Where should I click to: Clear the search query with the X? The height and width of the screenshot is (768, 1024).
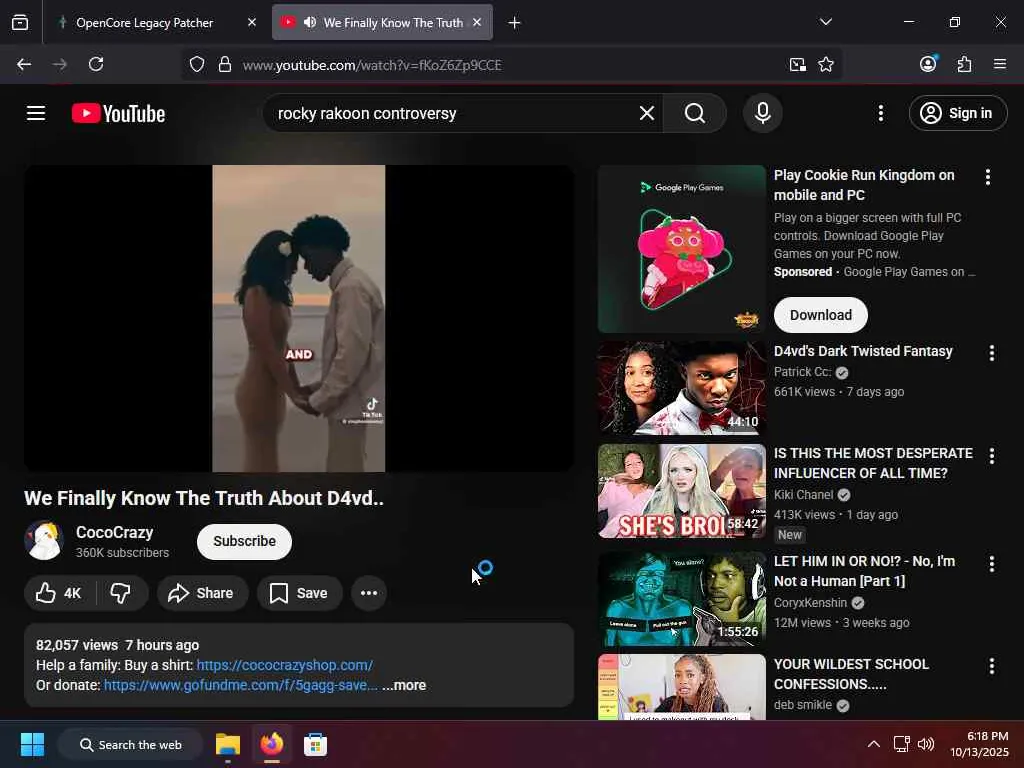tap(647, 113)
